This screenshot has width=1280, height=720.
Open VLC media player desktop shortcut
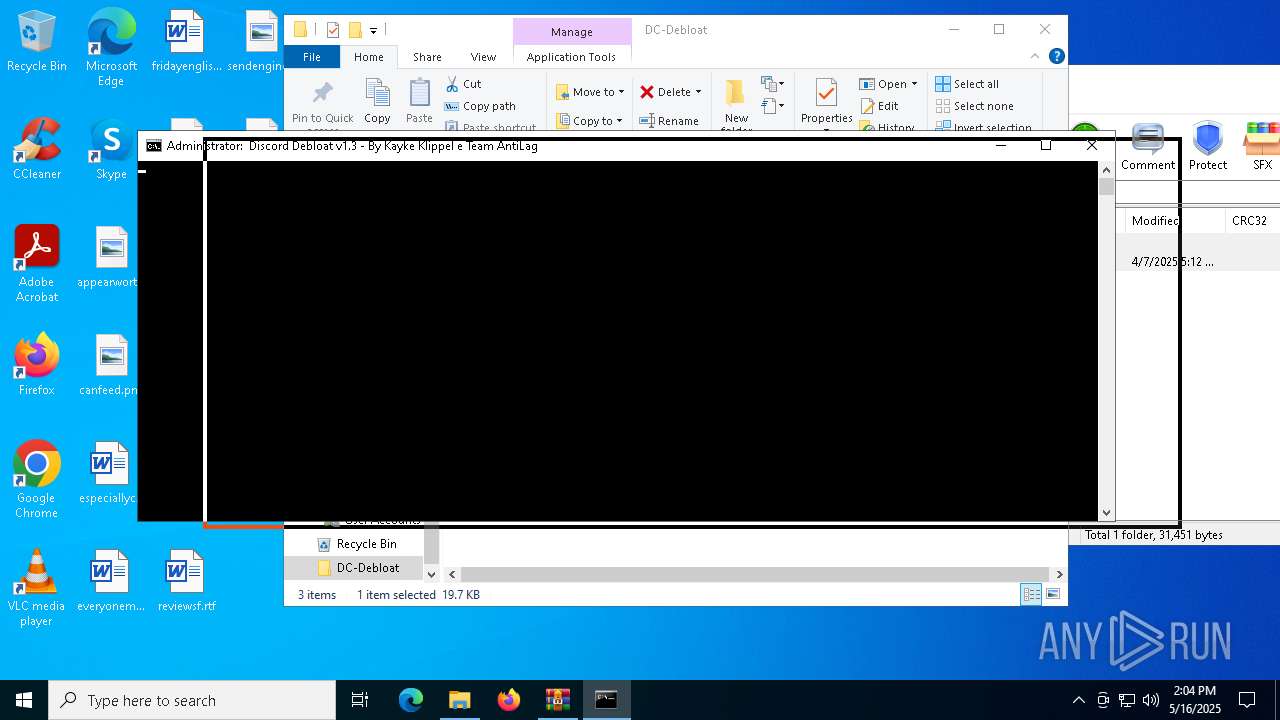pyautogui.click(x=37, y=588)
